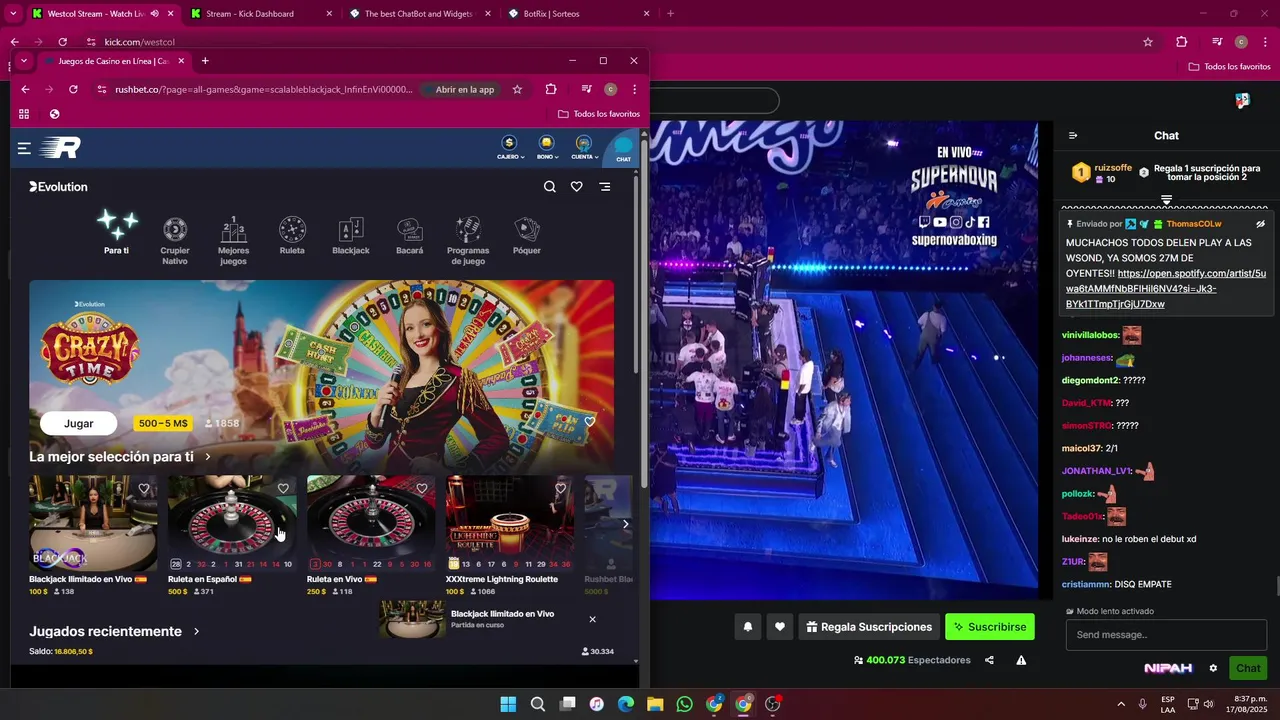Open the Spotify link in pinned message
Image resolution: width=1280 pixels, height=720 pixels.
coord(1166,289)
